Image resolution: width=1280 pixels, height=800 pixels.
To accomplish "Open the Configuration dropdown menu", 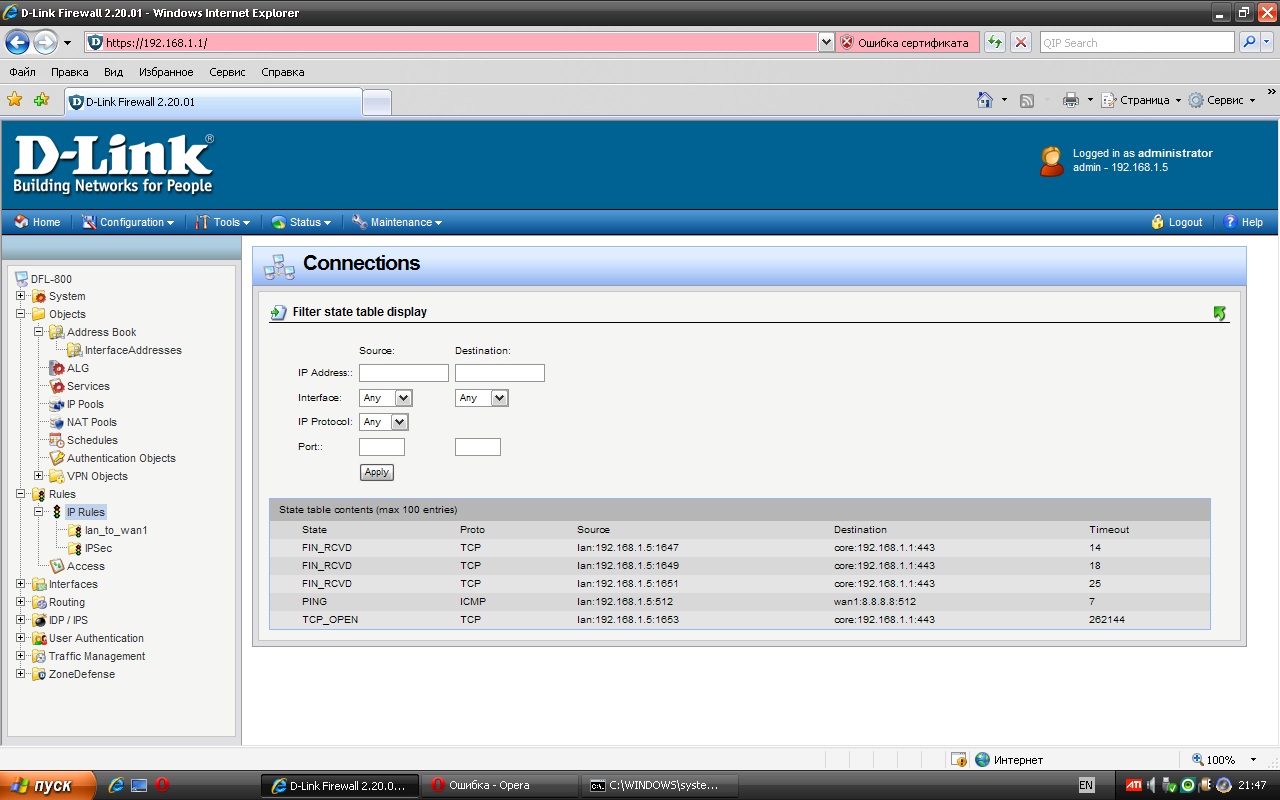I will (128, 222).
